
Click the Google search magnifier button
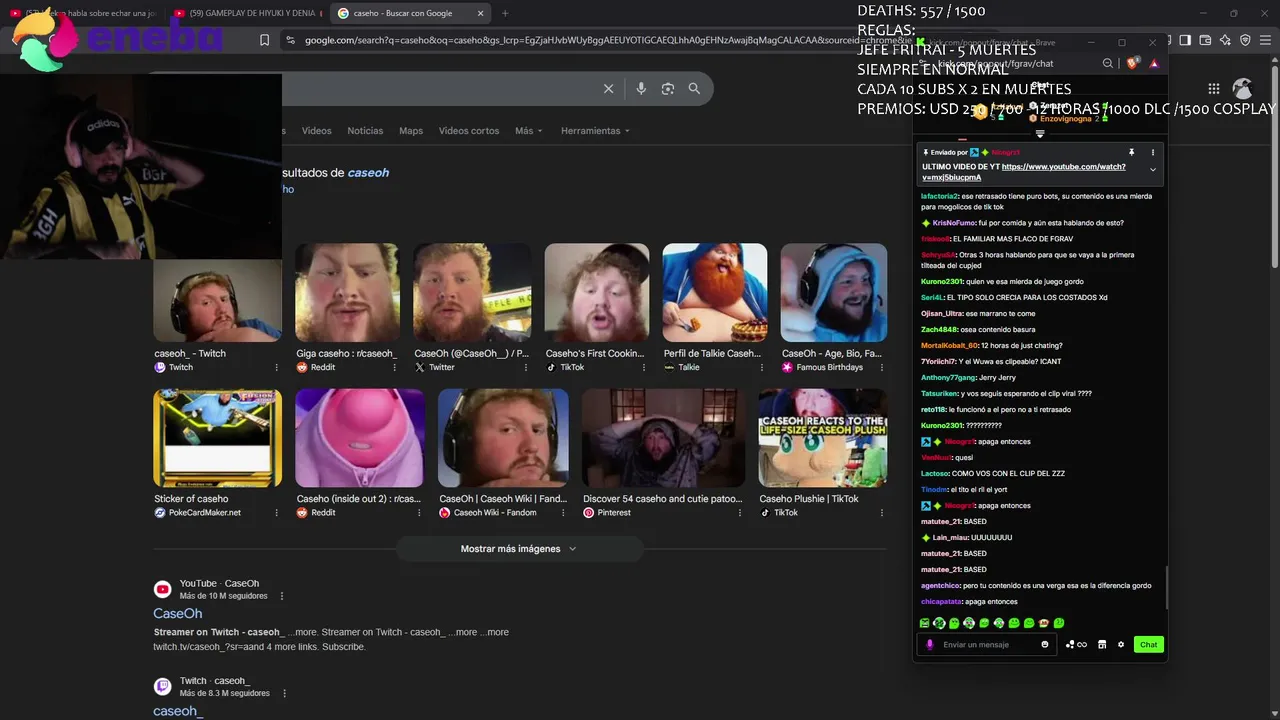click(x=694, y=89)
